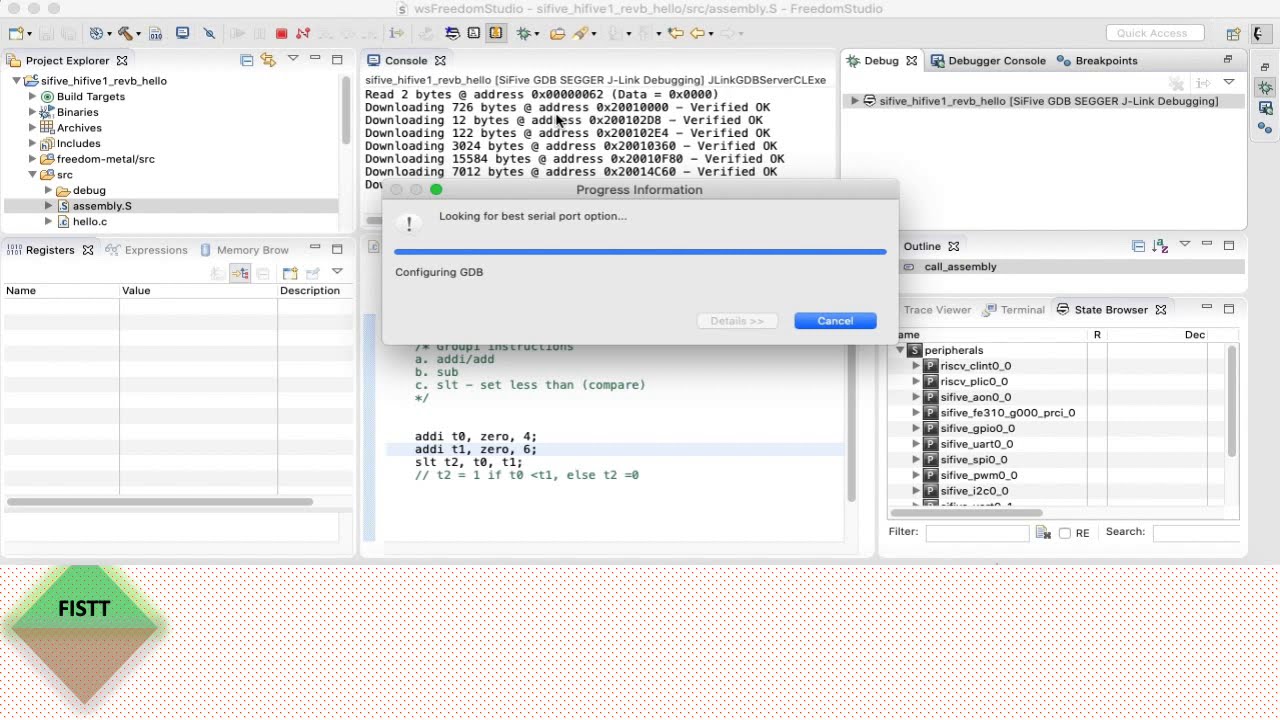Minimize the Registers panel
1280x720 pixels.
tap(315, 248)
